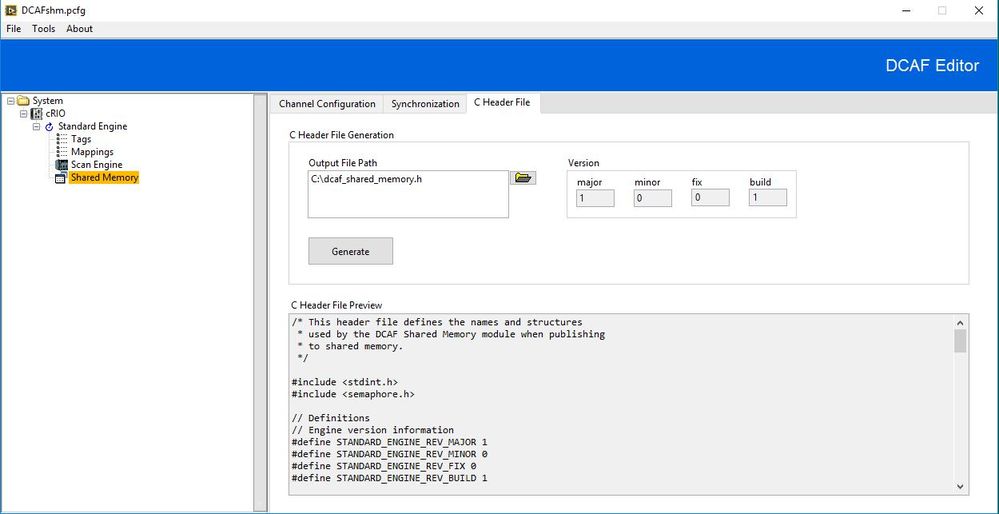Collapse the Standard Engine node
999x514 pixels.
(x=37, y=127)
